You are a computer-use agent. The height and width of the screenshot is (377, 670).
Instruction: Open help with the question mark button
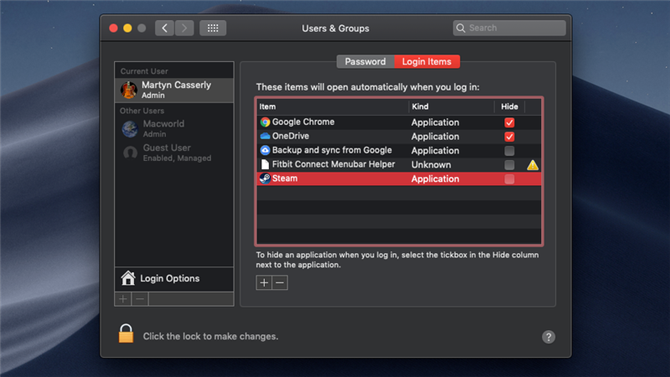(x=548, y=337)
